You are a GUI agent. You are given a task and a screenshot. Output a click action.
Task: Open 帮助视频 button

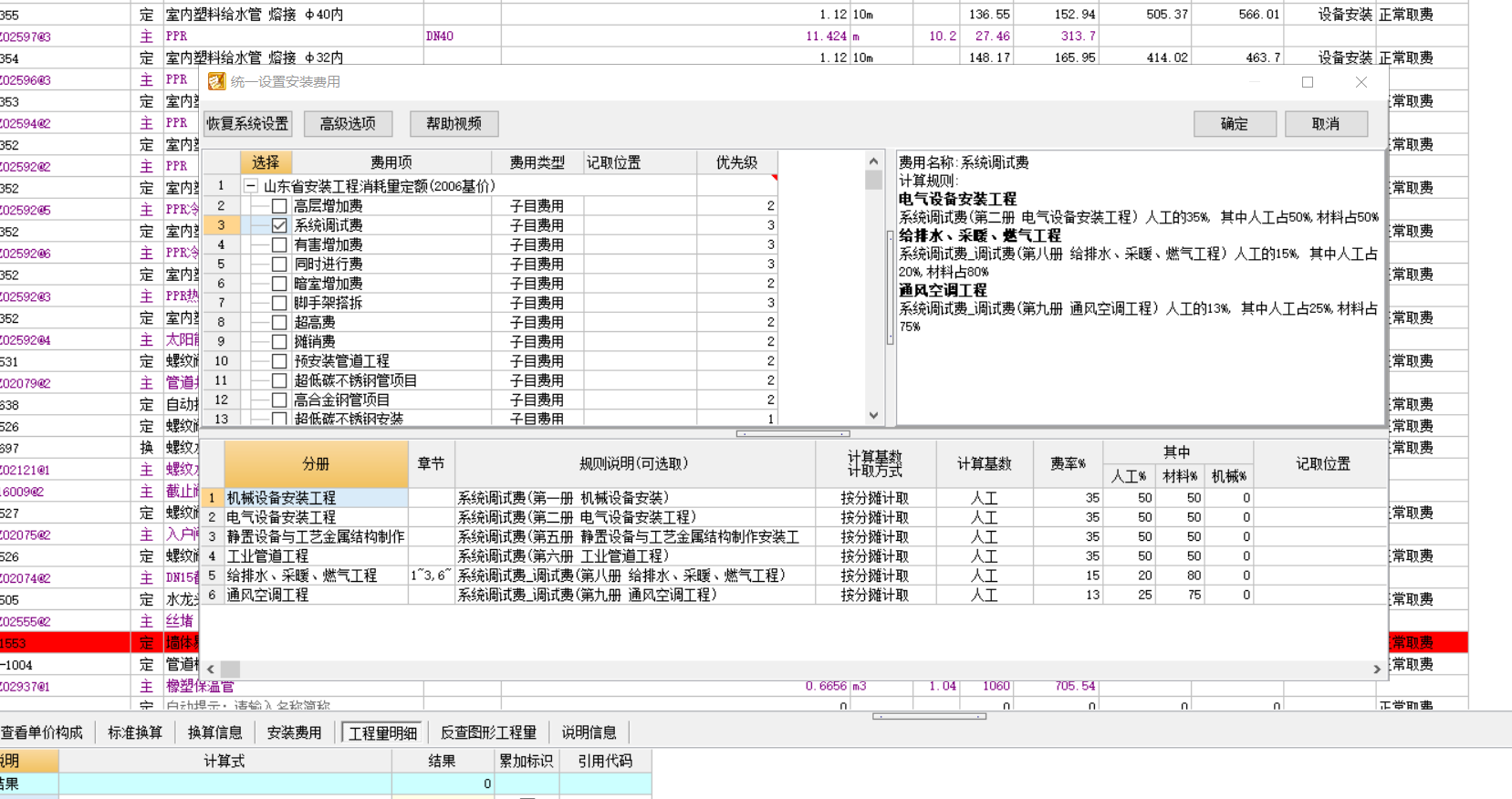pos(454,124)
